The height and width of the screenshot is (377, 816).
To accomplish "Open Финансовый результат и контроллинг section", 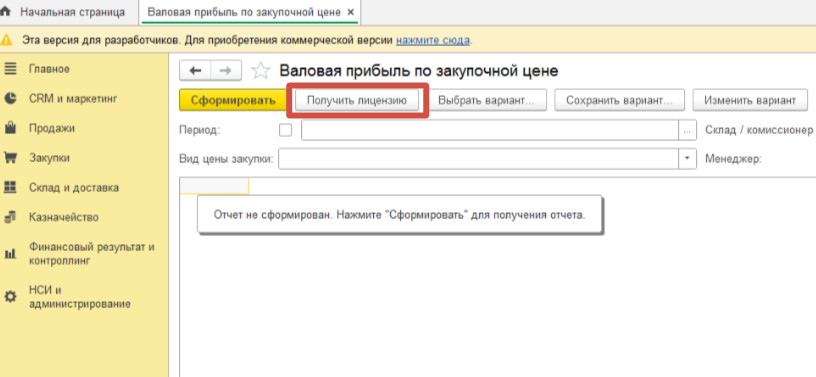I will [x=92, y=254].
